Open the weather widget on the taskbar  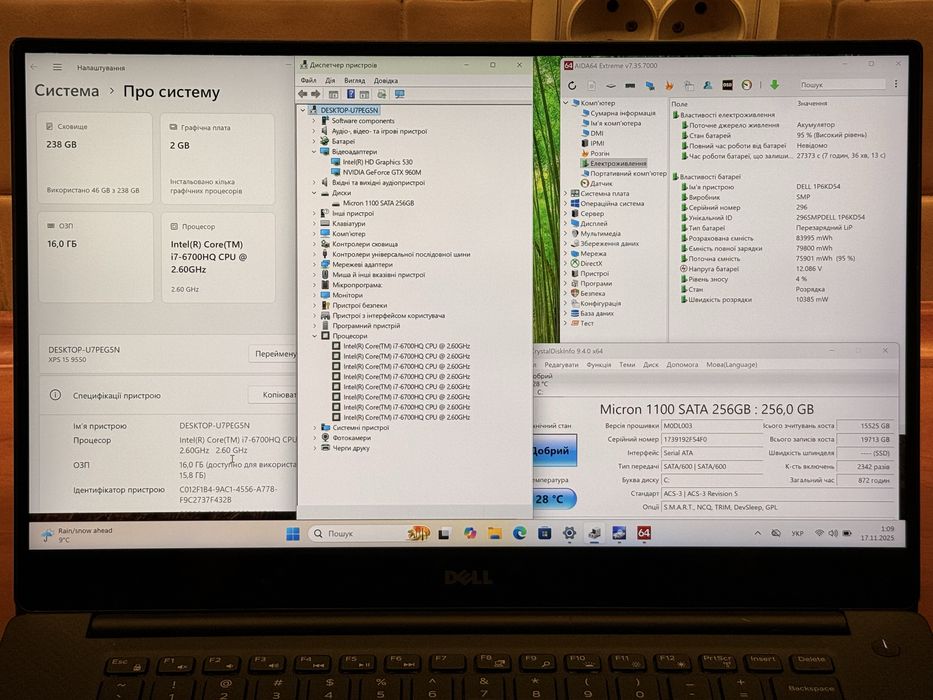click(x=76, y=535)
